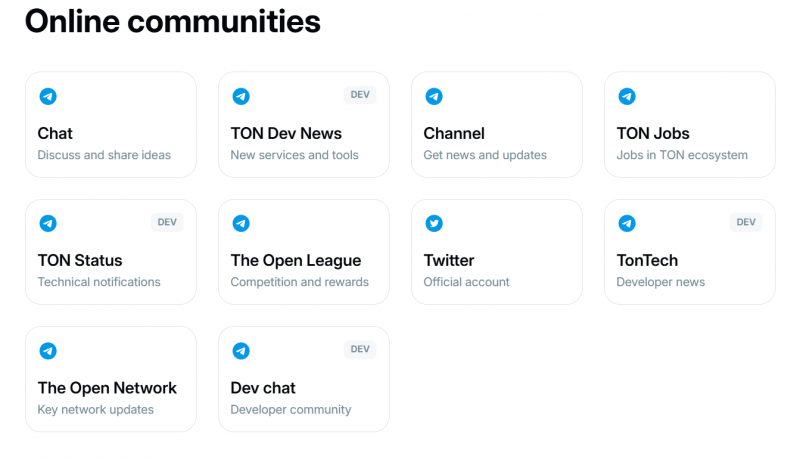Click the Telegram icon on Dev chat card
Image resolution: width=800 pixels, height=459 pixels.
click(241, 350)
